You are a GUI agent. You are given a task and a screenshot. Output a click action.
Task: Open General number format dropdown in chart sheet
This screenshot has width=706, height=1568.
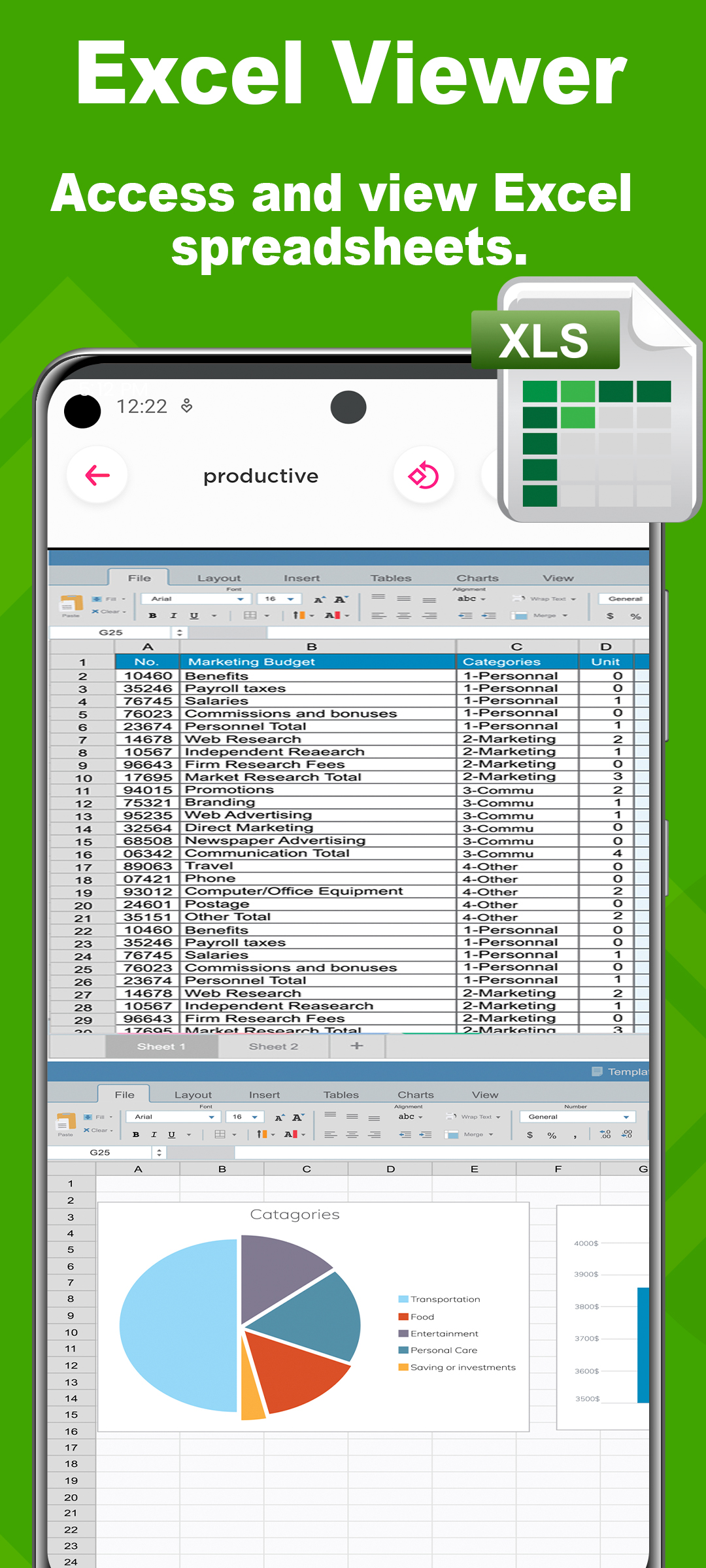578,1117
